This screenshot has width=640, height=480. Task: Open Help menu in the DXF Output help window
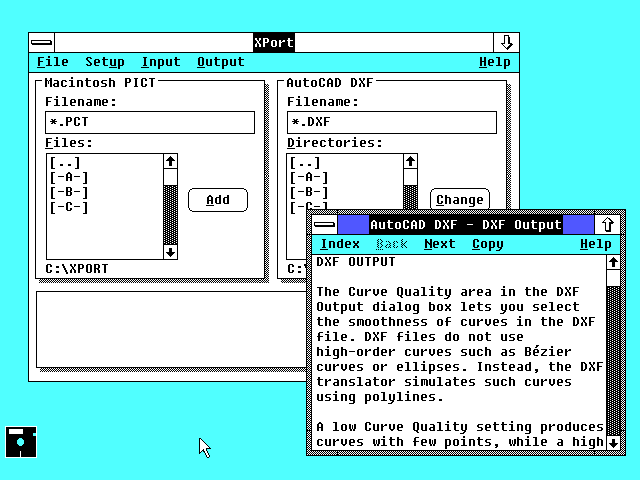coord(596,244)
